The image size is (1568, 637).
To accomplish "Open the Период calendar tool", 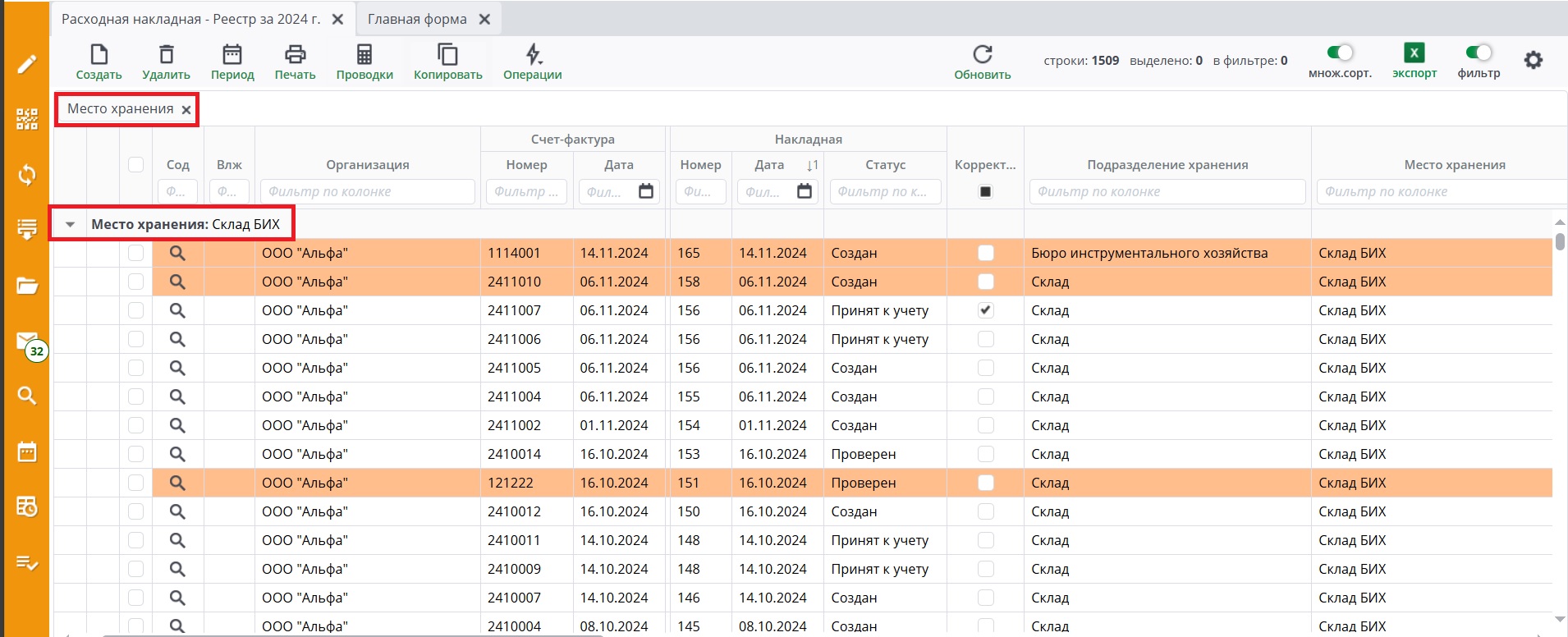I will (232, 55).
